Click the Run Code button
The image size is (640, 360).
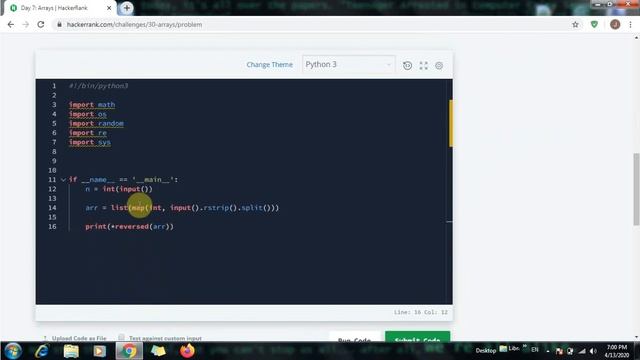coord(354,337)
